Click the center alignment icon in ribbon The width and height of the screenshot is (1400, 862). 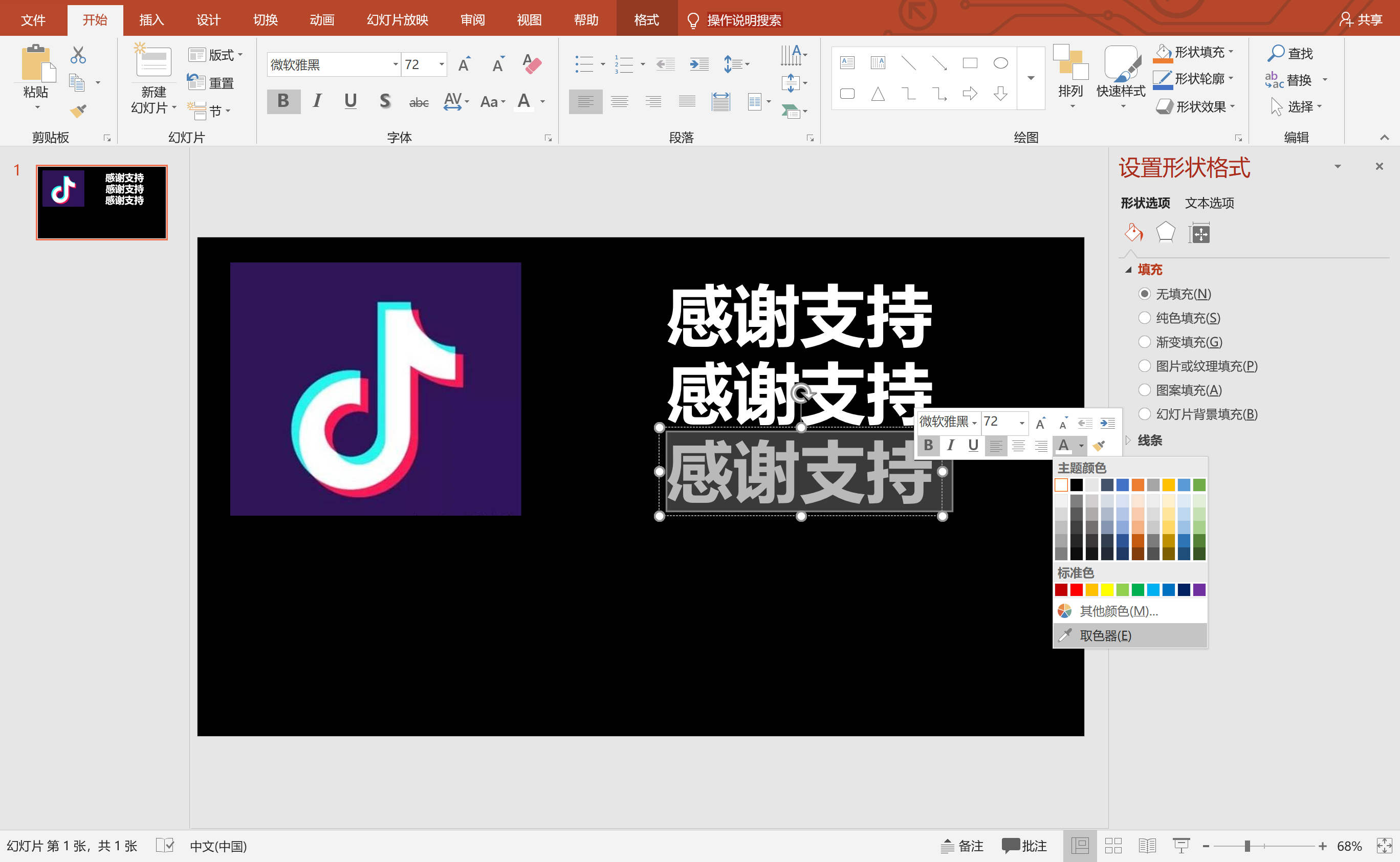pos(619,101)
